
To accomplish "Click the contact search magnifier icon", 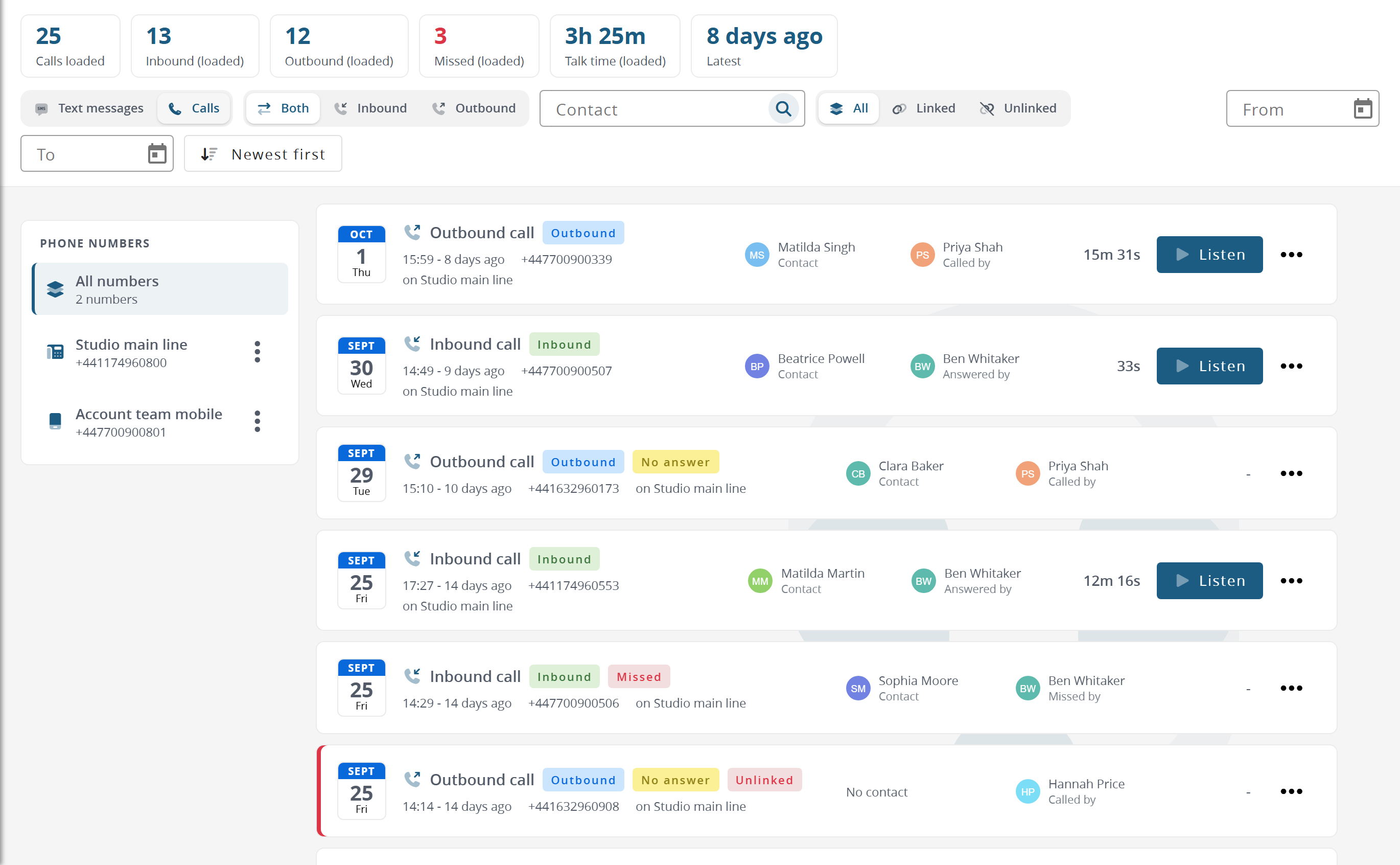I will [x=783, y=109].
